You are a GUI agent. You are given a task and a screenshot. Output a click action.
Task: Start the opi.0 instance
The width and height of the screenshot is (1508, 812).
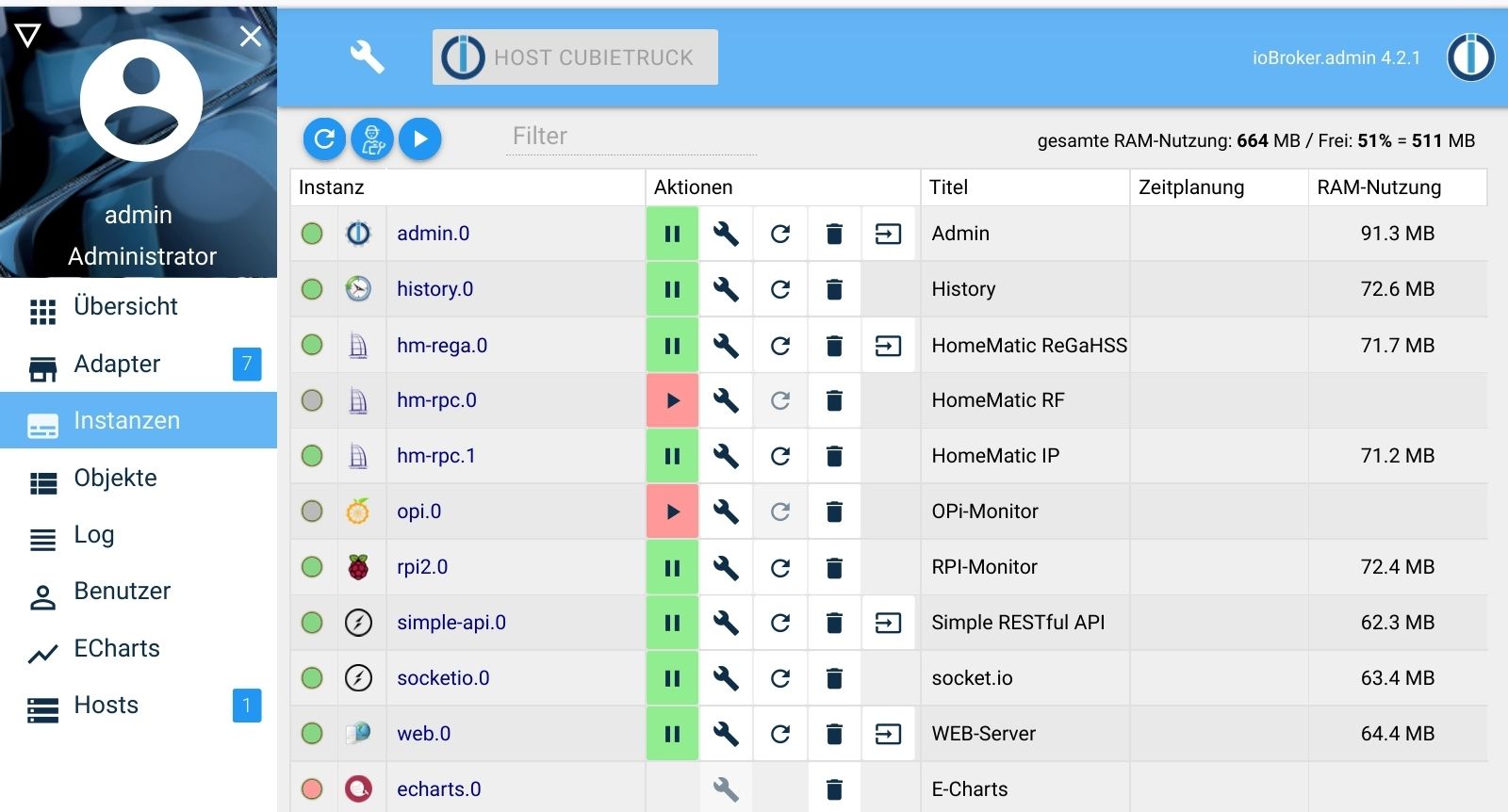tap(672, 512)
